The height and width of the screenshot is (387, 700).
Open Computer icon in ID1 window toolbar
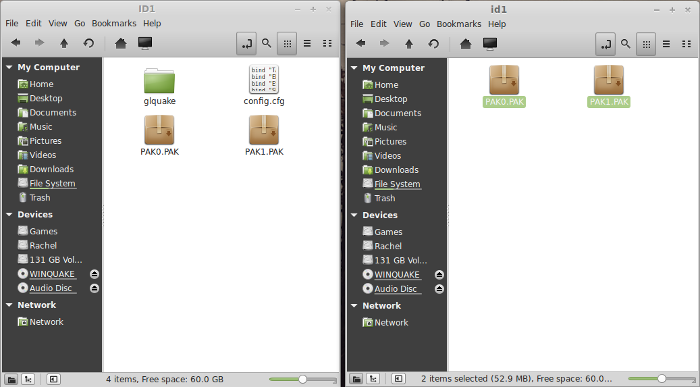(x=145, y=43)
